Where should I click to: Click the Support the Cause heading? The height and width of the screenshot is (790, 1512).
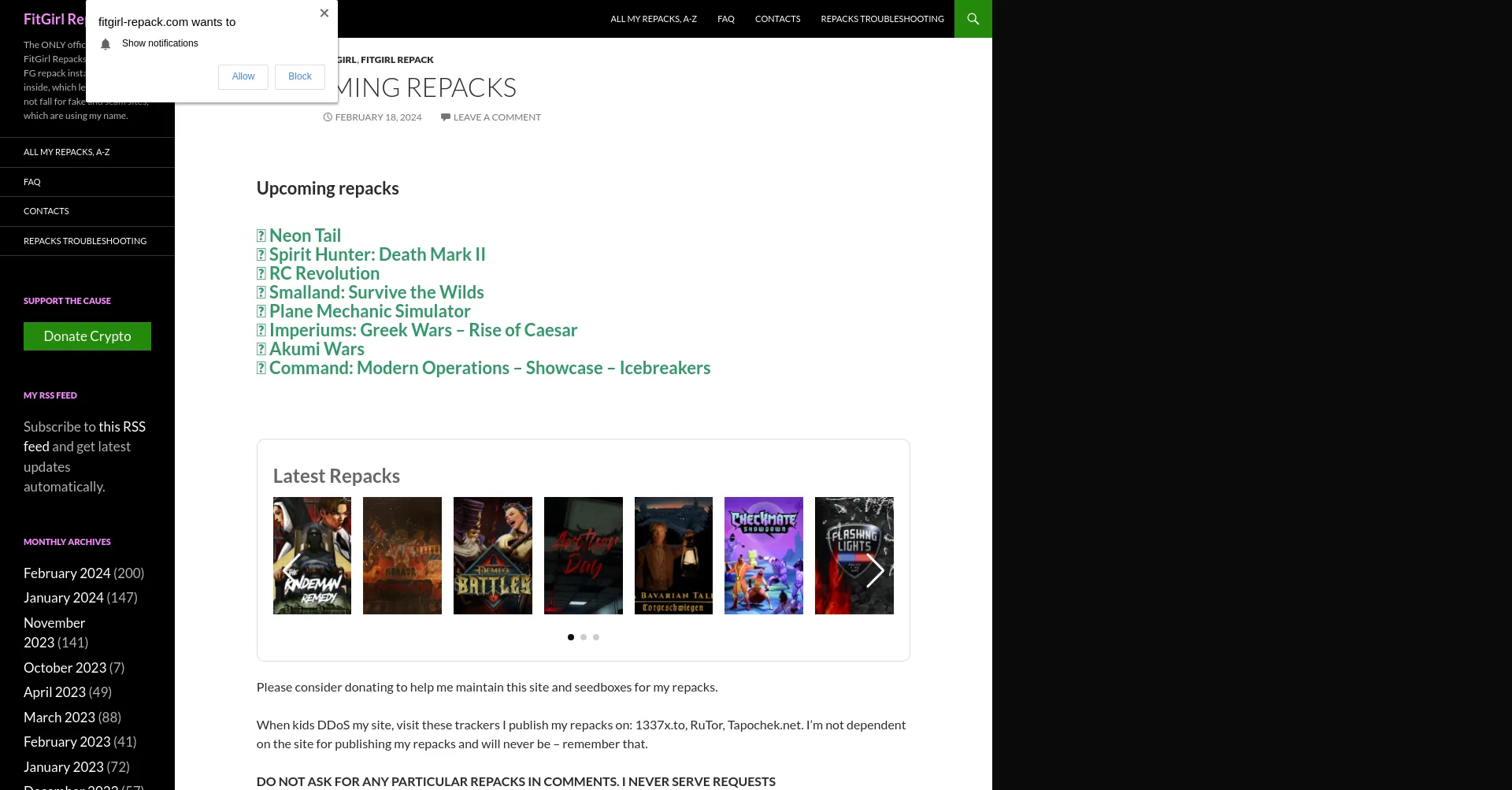coord(67,301)
